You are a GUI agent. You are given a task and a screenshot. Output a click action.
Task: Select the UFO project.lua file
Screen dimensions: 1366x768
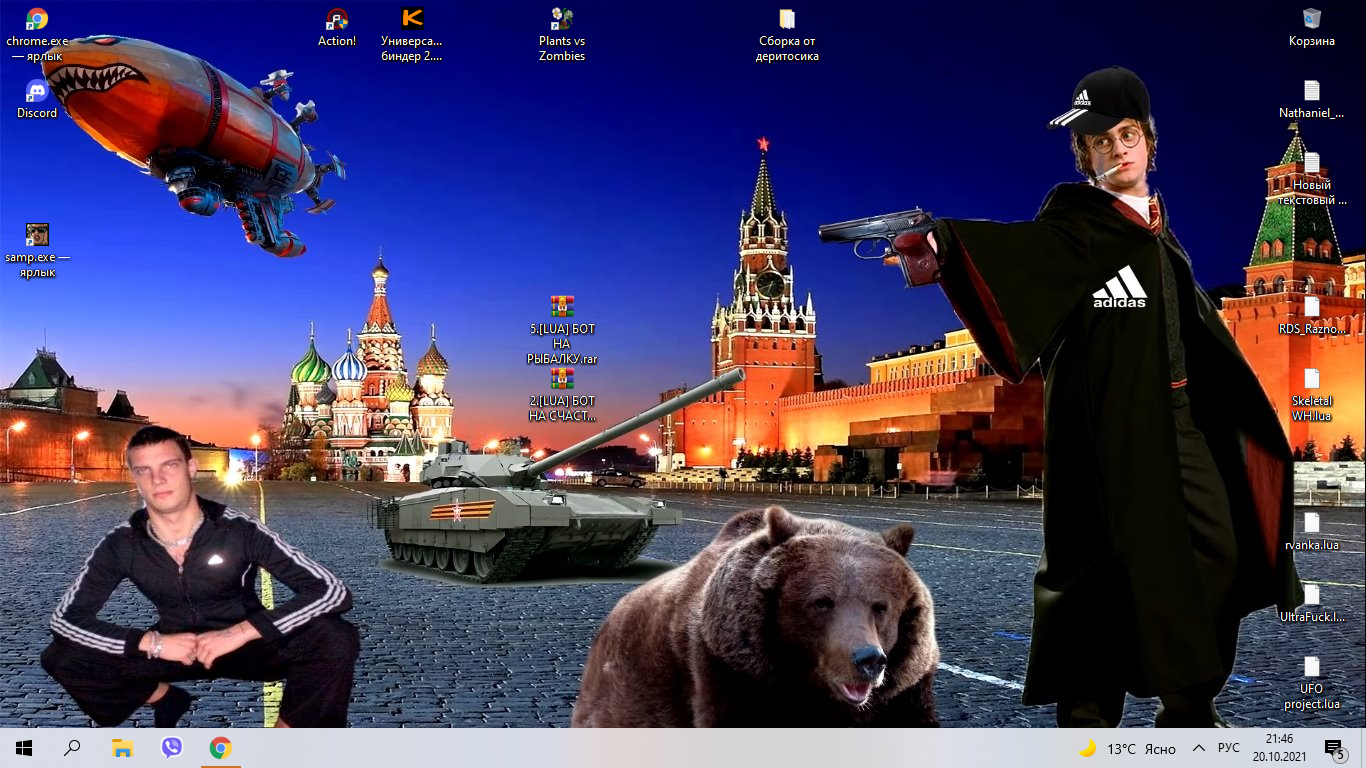(x=1311, y=668)
